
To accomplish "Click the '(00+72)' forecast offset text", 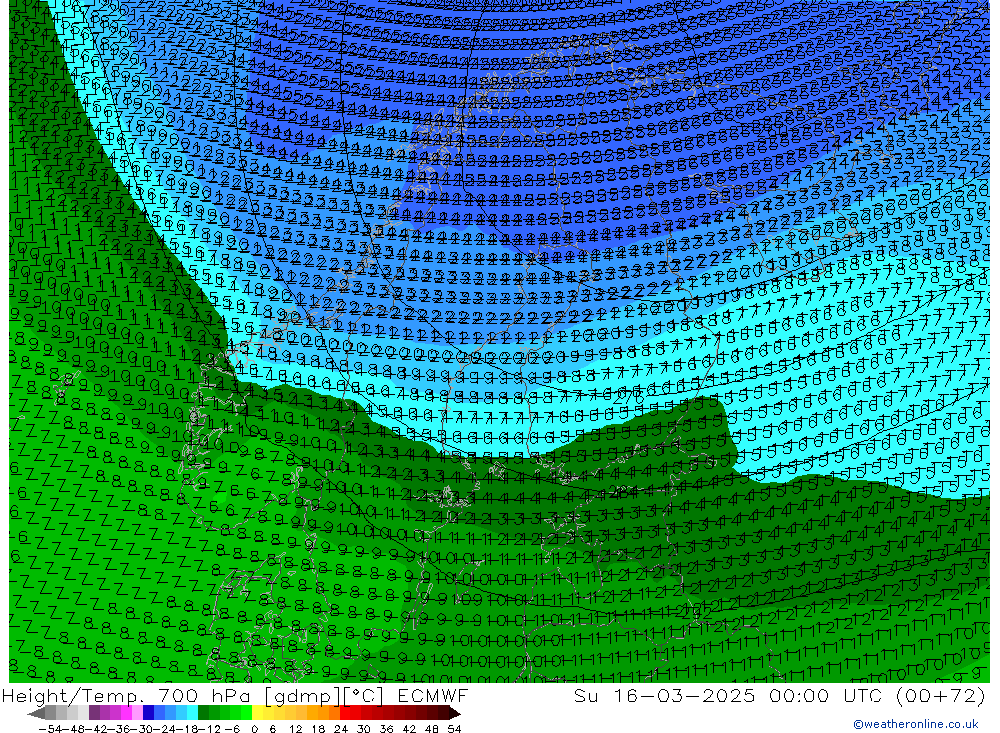I will pos(941,695).
